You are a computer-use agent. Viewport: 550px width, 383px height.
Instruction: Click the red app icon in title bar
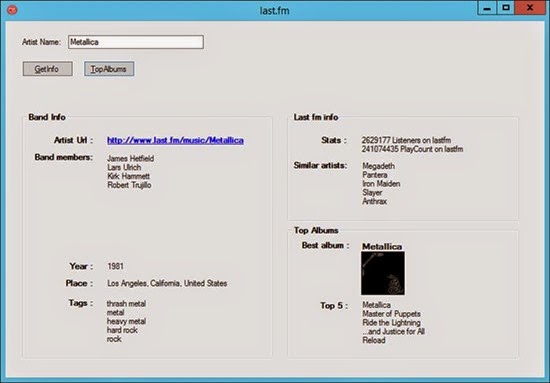point(12,9)
